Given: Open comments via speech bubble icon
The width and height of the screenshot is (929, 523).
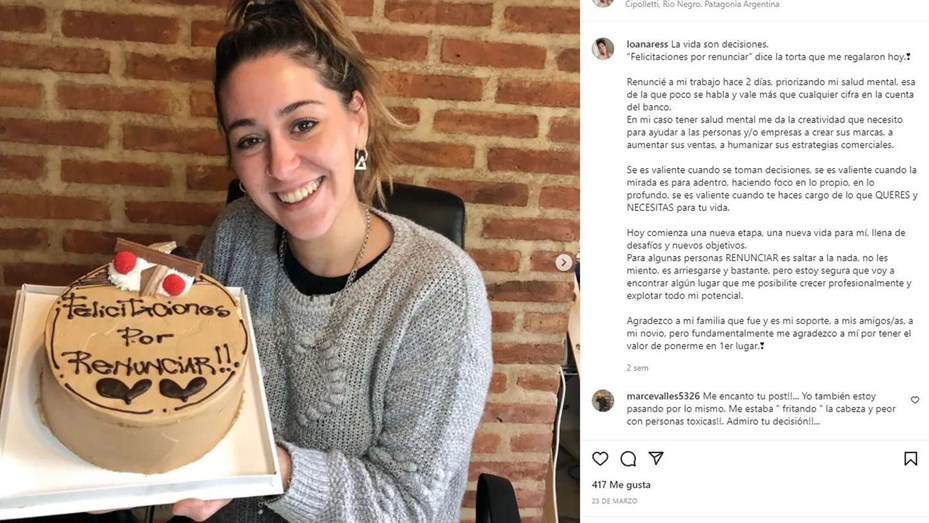Looking at the screenshot, I should click(628, 458).
